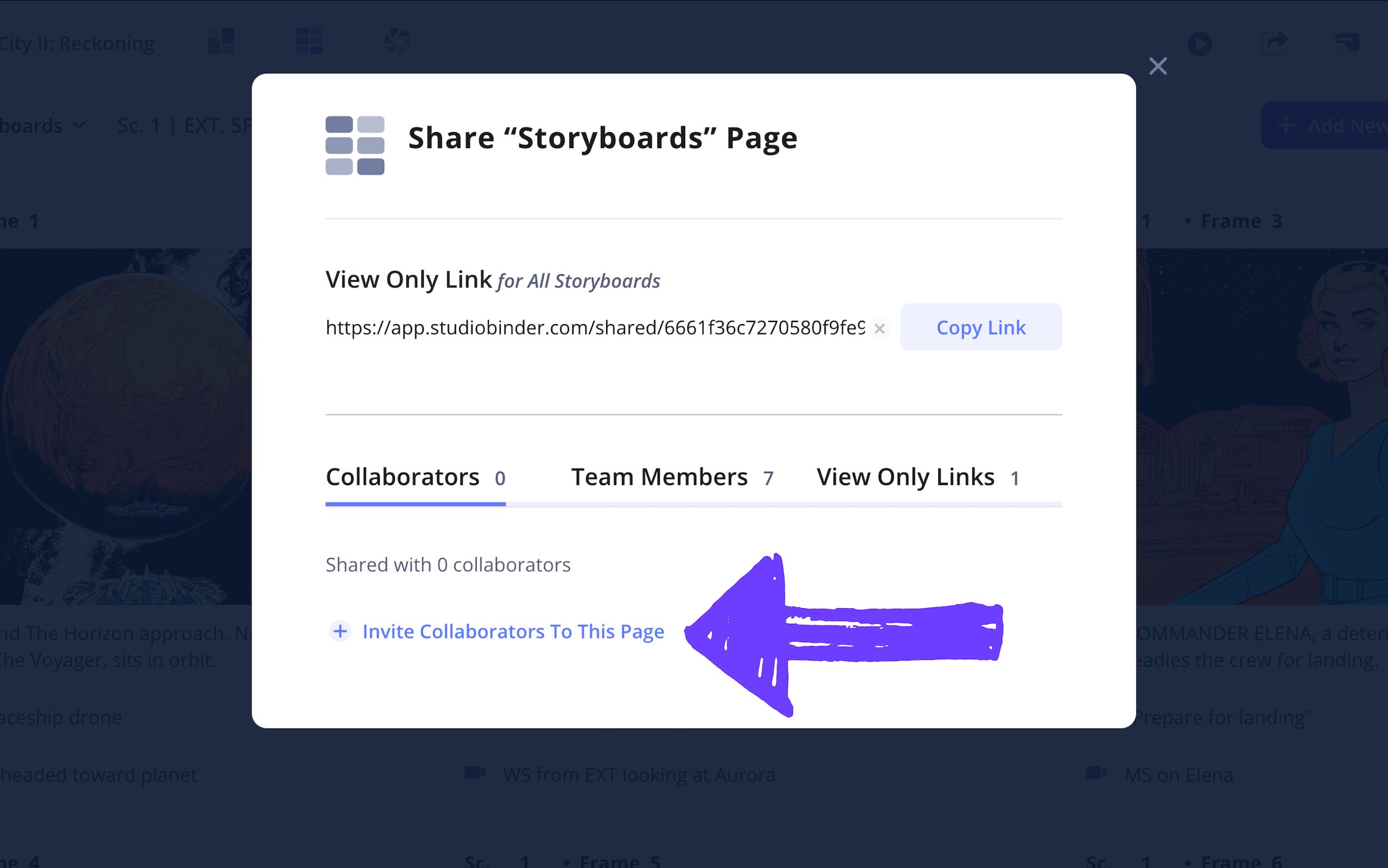Click the Copy Link button

pyautogui.click(x=981, y=327)
